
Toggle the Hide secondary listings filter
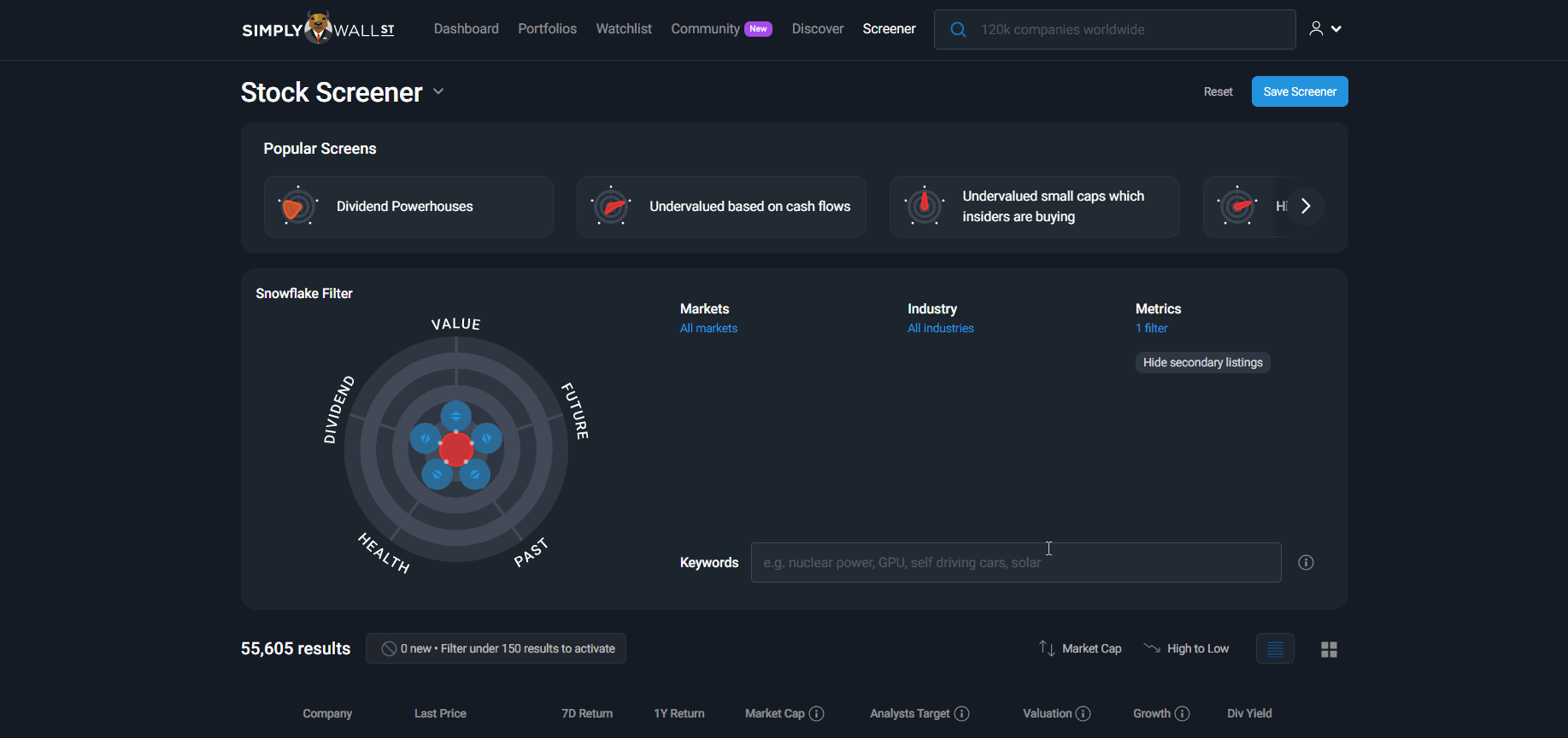(1202, 363)
